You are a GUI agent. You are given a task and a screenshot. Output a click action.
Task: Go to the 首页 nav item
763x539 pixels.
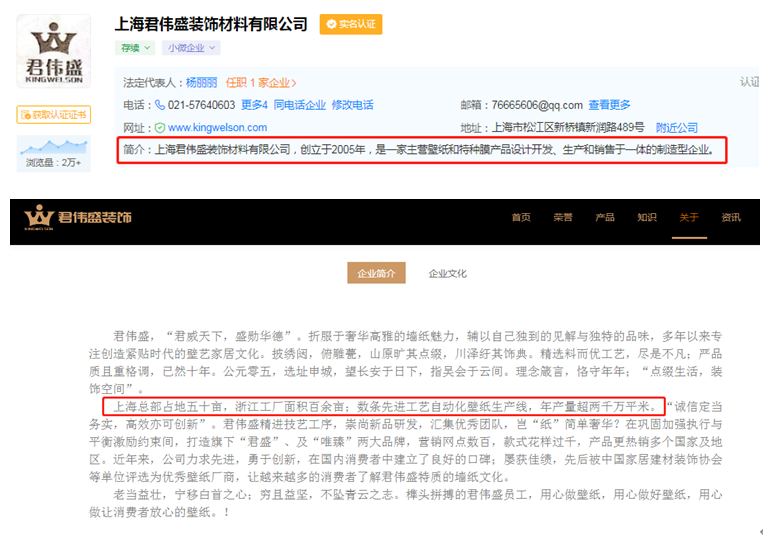[521, 217]
